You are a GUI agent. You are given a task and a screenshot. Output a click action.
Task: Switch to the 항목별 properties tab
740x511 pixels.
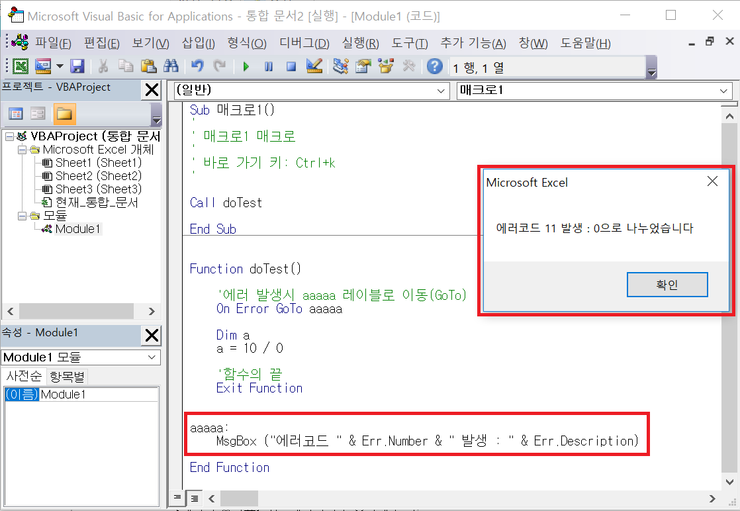point(68,376)
